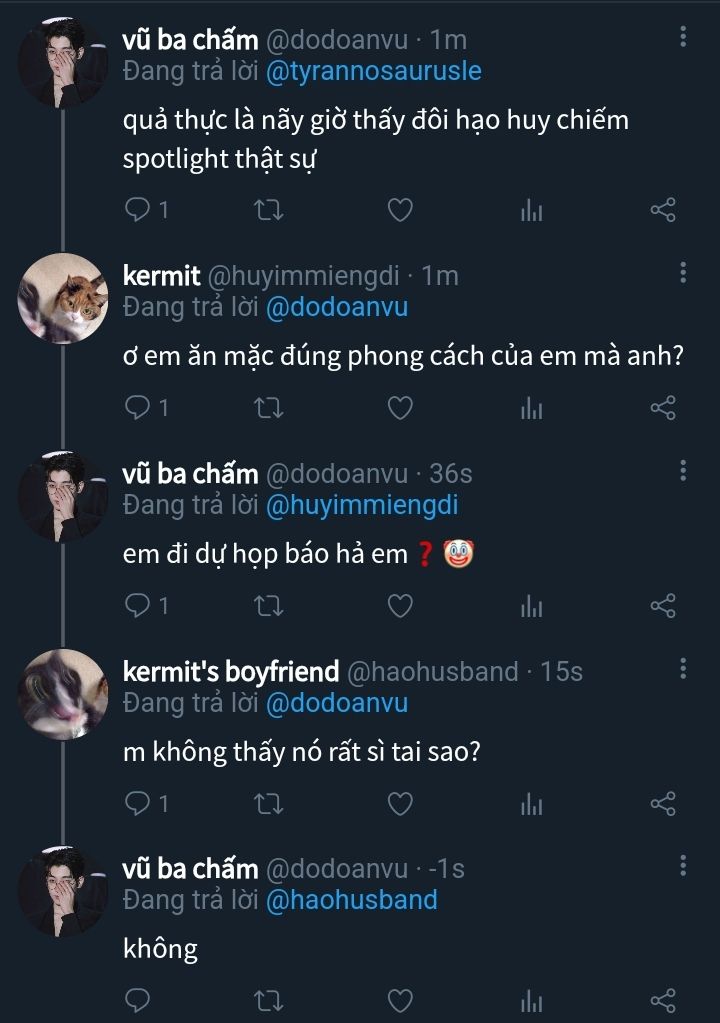Like kermit's boyfriend's reply tweet

[x=400, y=804]
